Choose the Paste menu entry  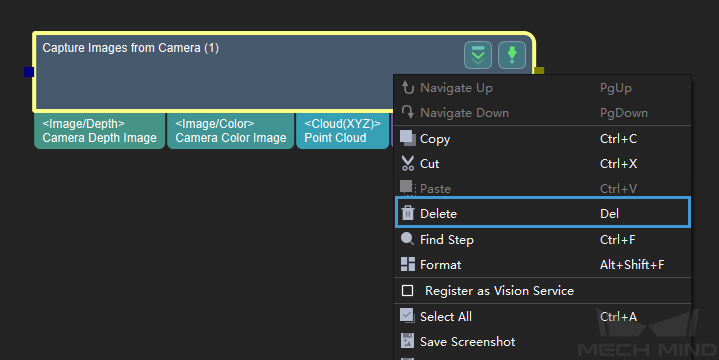click(543, 188)
